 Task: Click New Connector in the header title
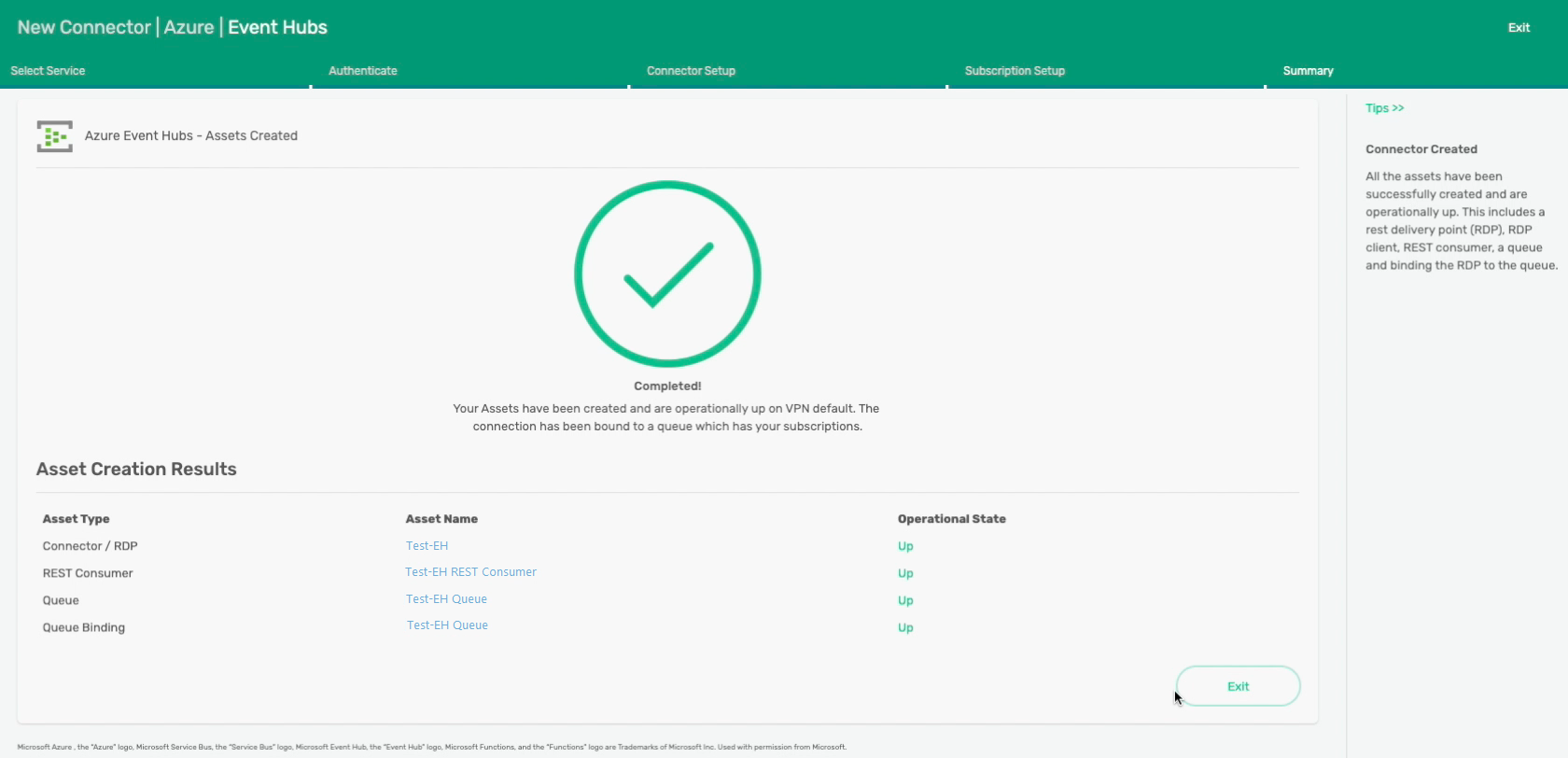coord(84,28)
